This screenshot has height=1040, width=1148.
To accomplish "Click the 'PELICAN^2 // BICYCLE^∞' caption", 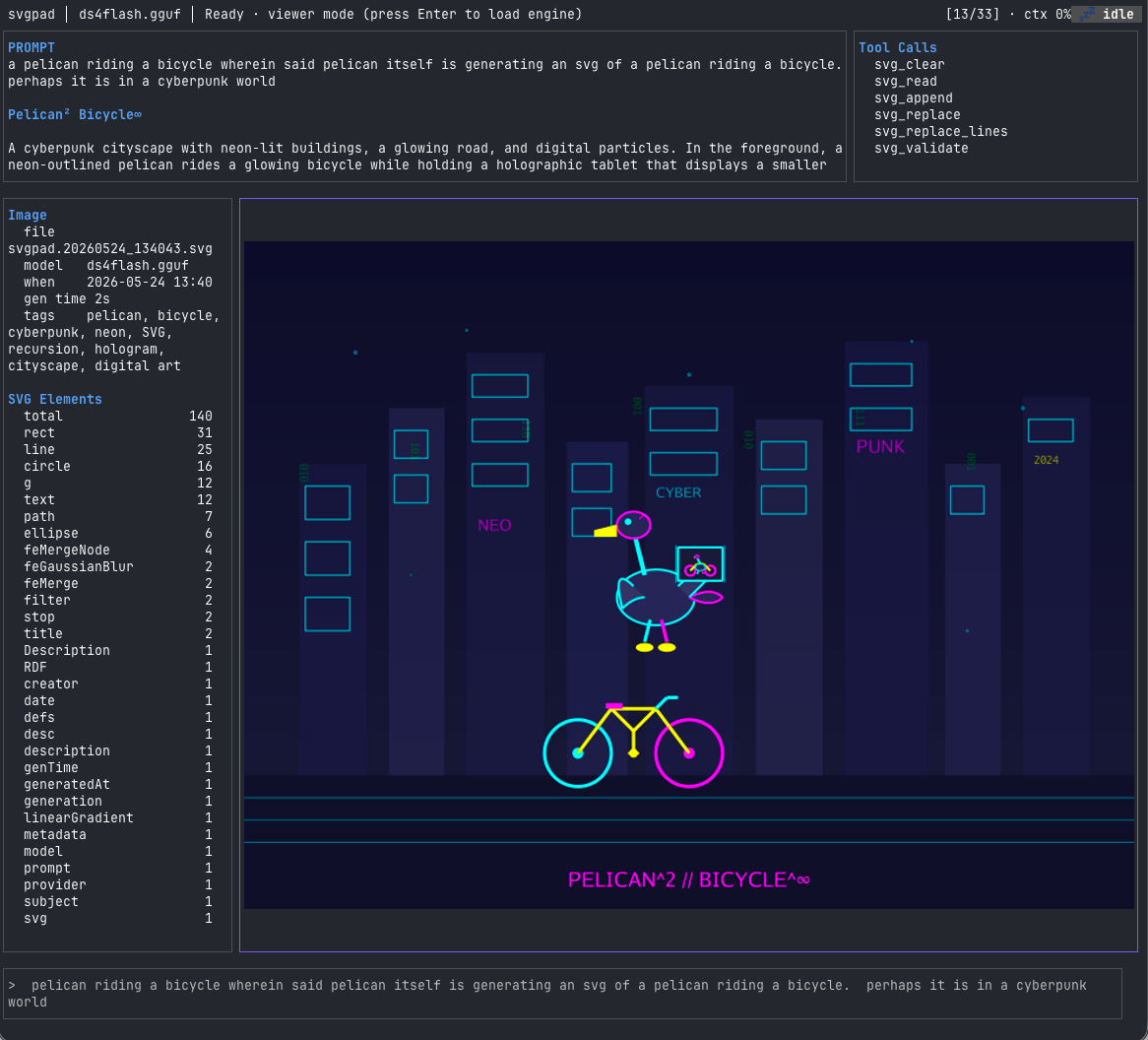I will [x=689, y=879].
